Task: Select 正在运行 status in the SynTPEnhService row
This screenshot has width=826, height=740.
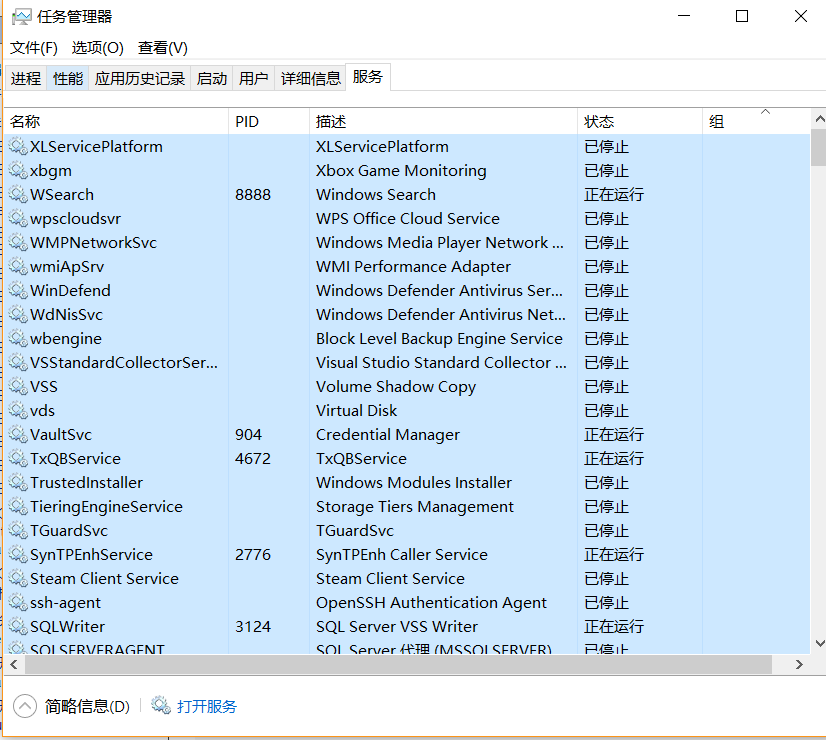Action: pyautogui.click(x=614, y=554)
